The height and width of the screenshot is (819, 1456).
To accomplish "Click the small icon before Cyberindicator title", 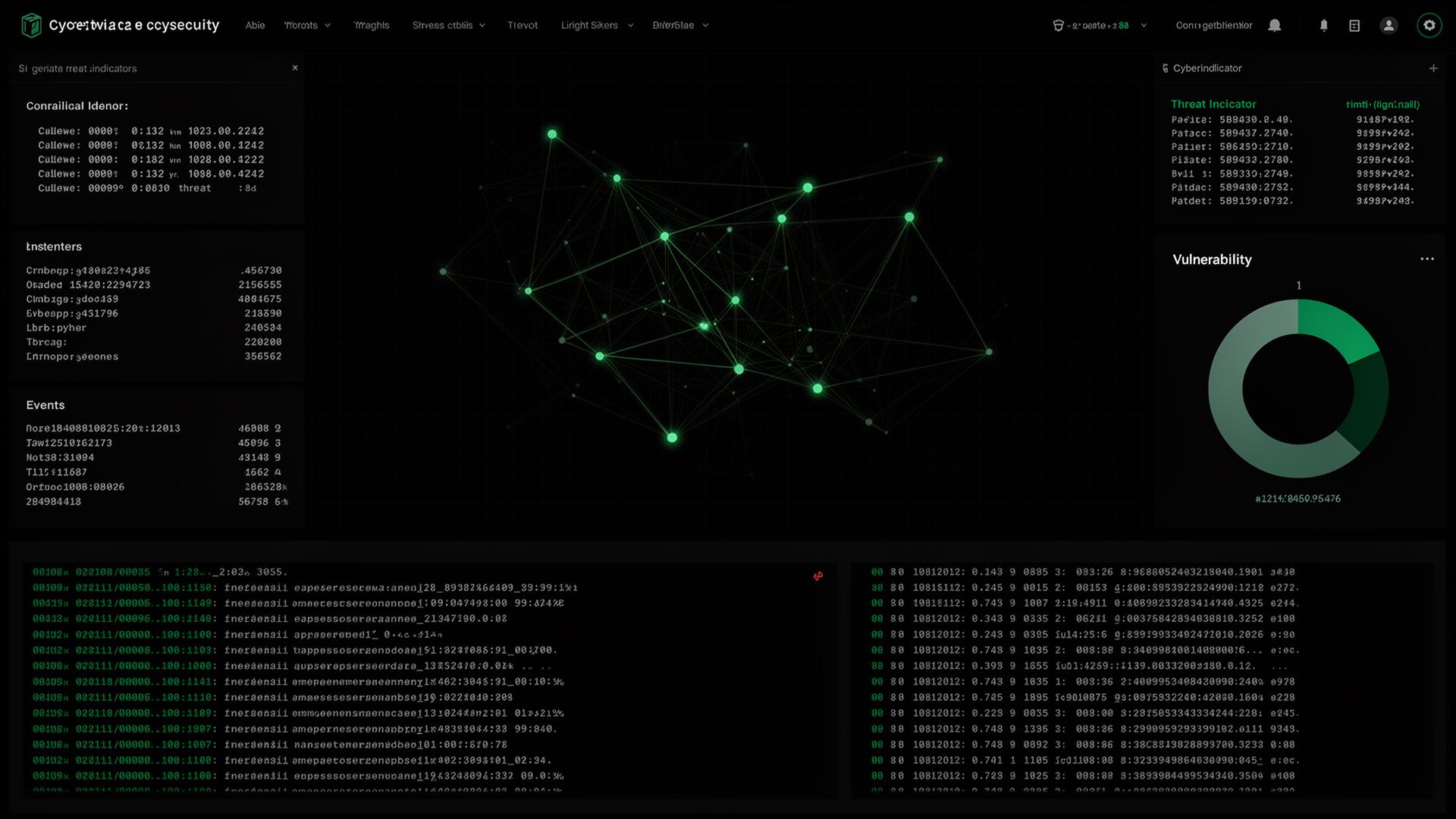I will coord(1165,68).
